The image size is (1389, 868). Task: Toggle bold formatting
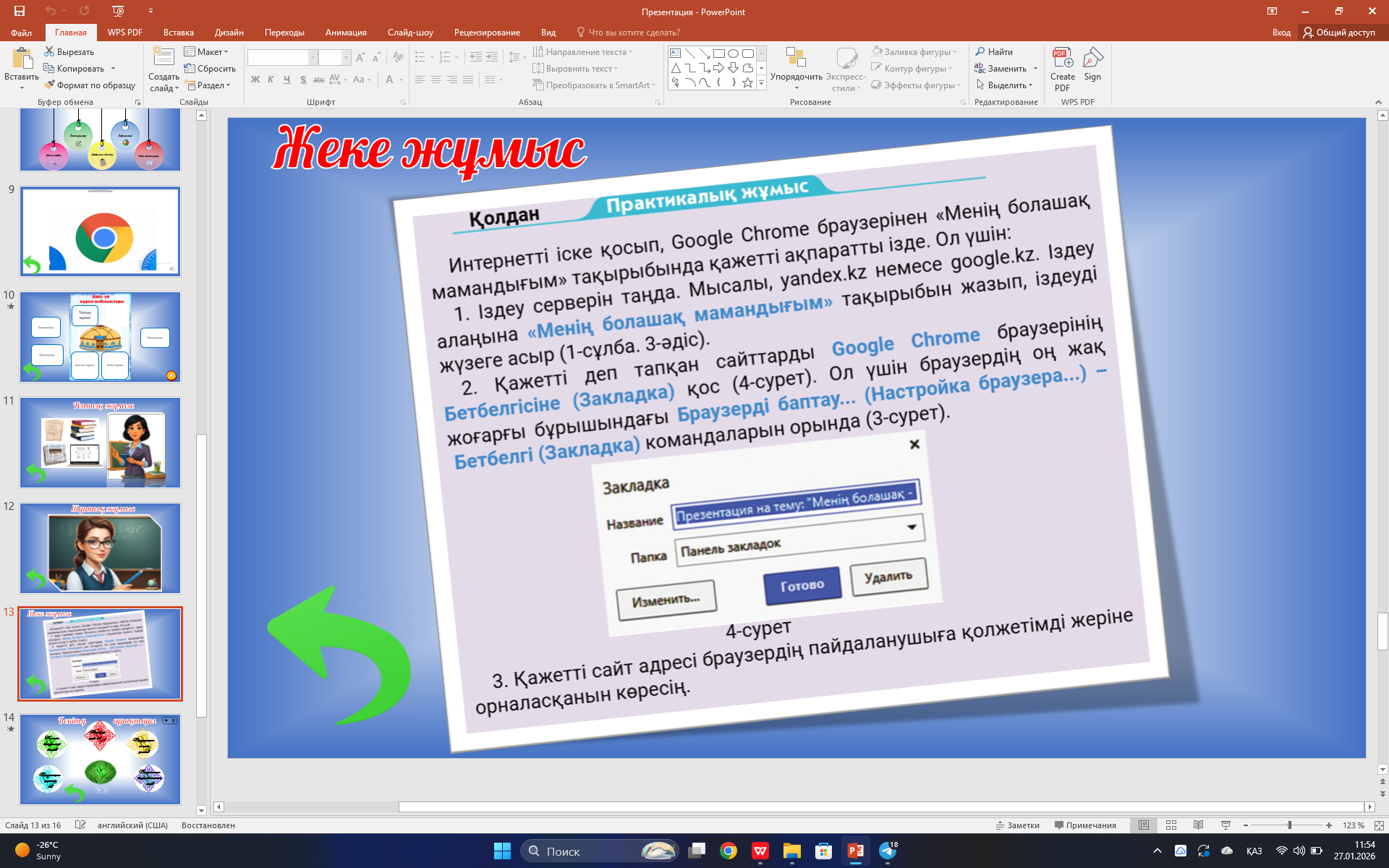255,80
